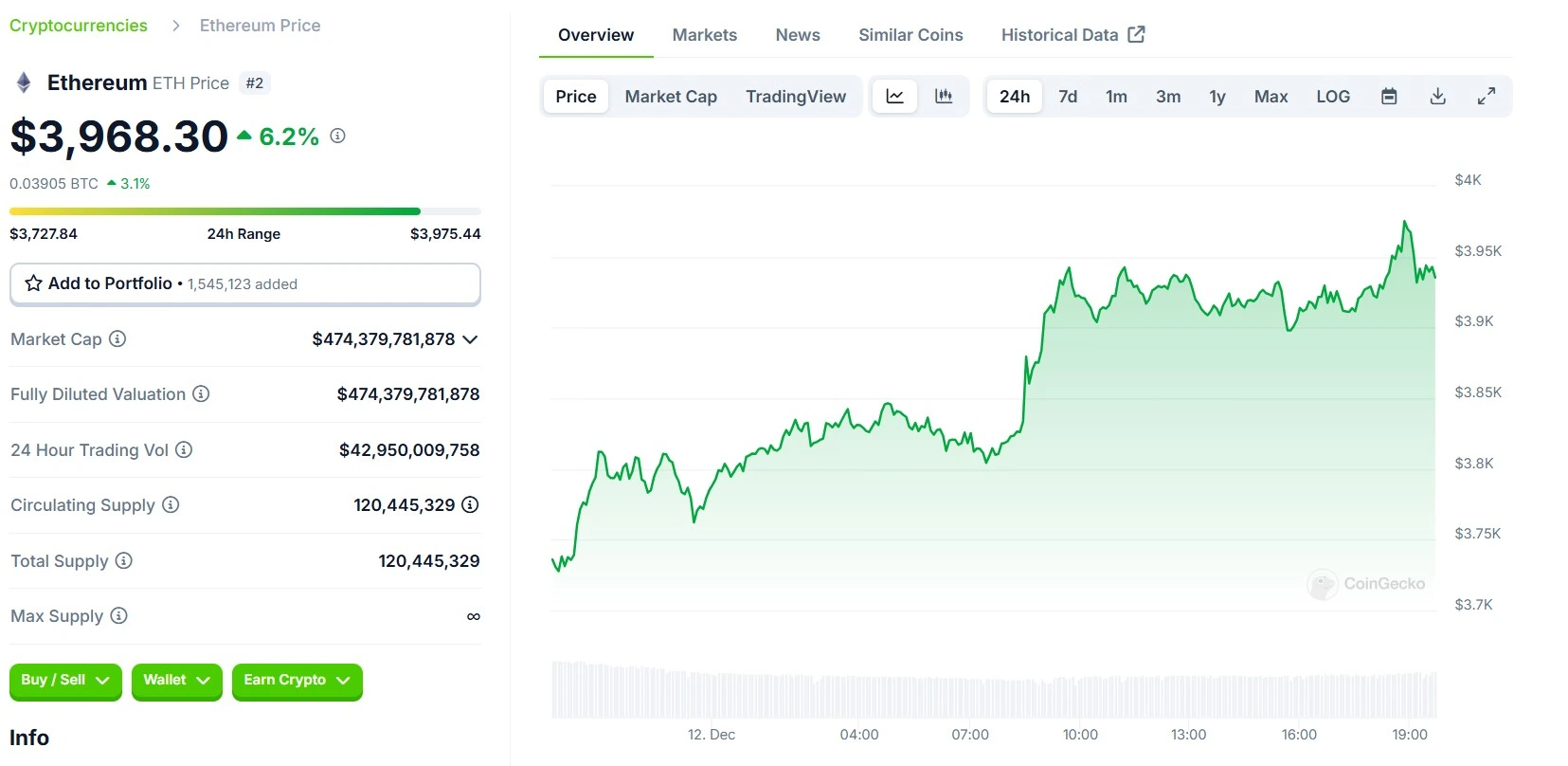This screenshot has width=1568, height=766.
Task: Follow the Cryptocurrencies breadcrumb link
Action: pyautogui.click(x=79, y=26)
